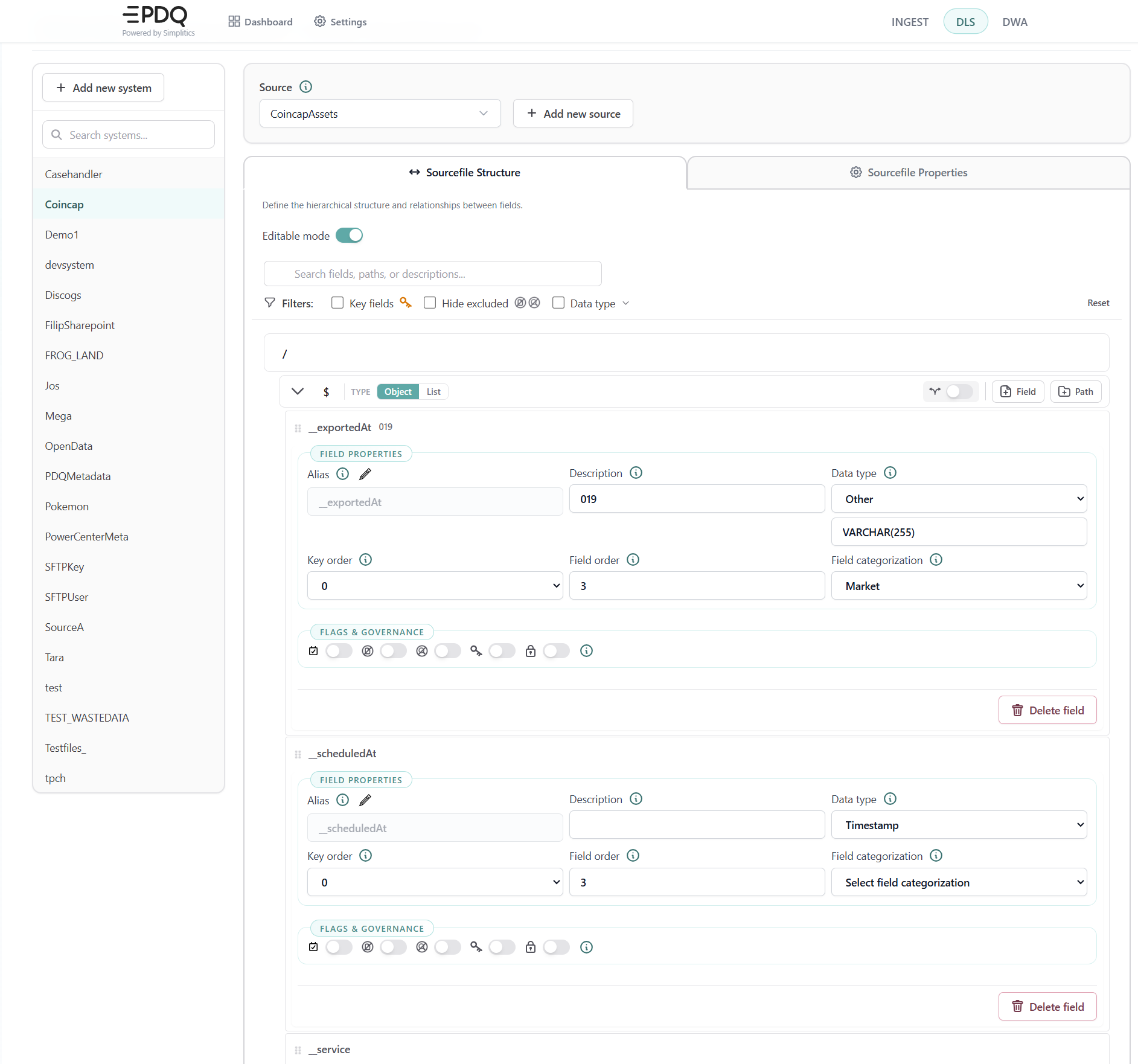Image resolution: width=1138 pixels, height=1064 pixels.
Task: Delete the _exportedAt field
Action: [1047, 710]
